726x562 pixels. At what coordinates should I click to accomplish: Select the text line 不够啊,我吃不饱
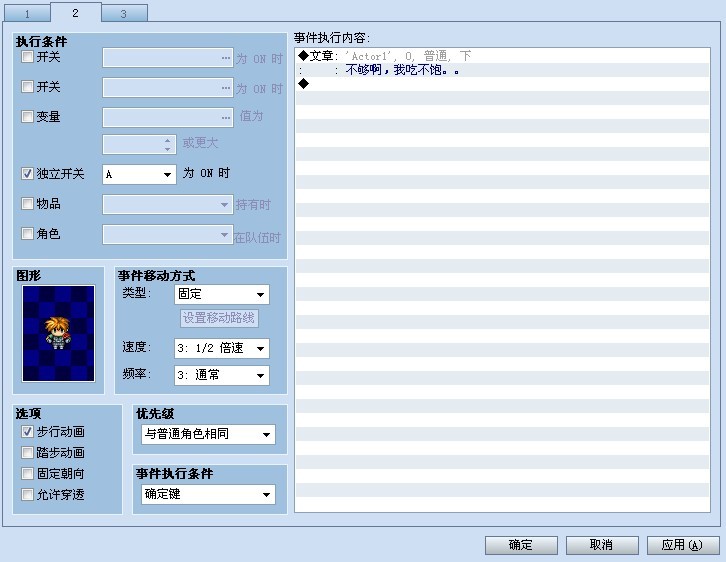click(x=502, y=70)
